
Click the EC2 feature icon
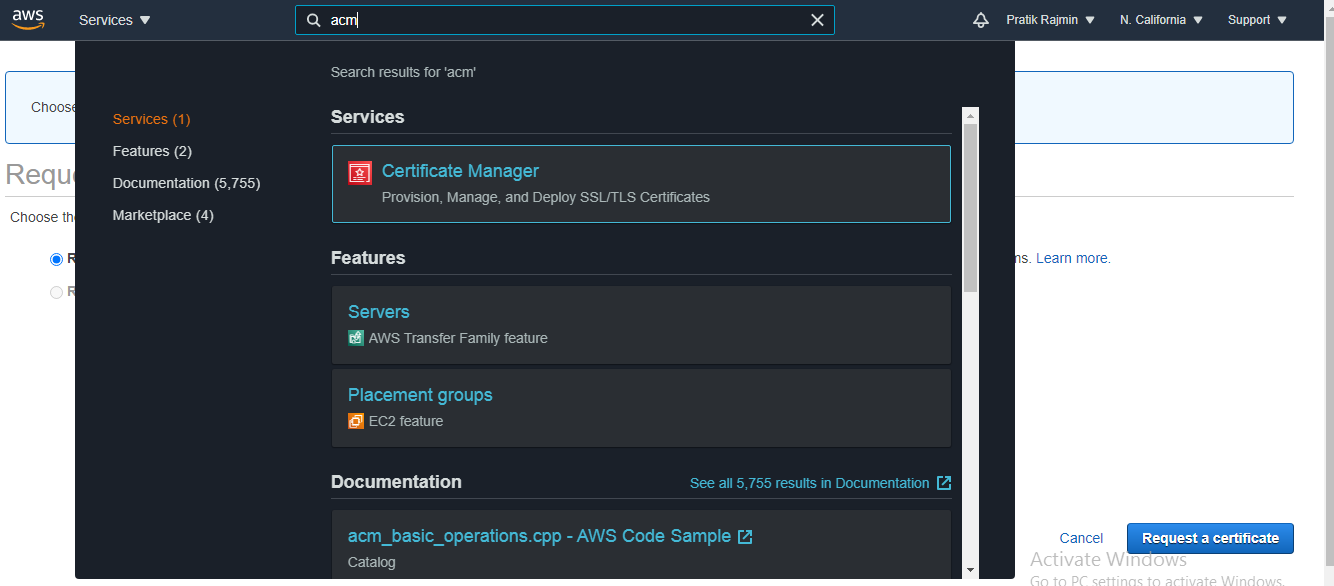[356, 421]
